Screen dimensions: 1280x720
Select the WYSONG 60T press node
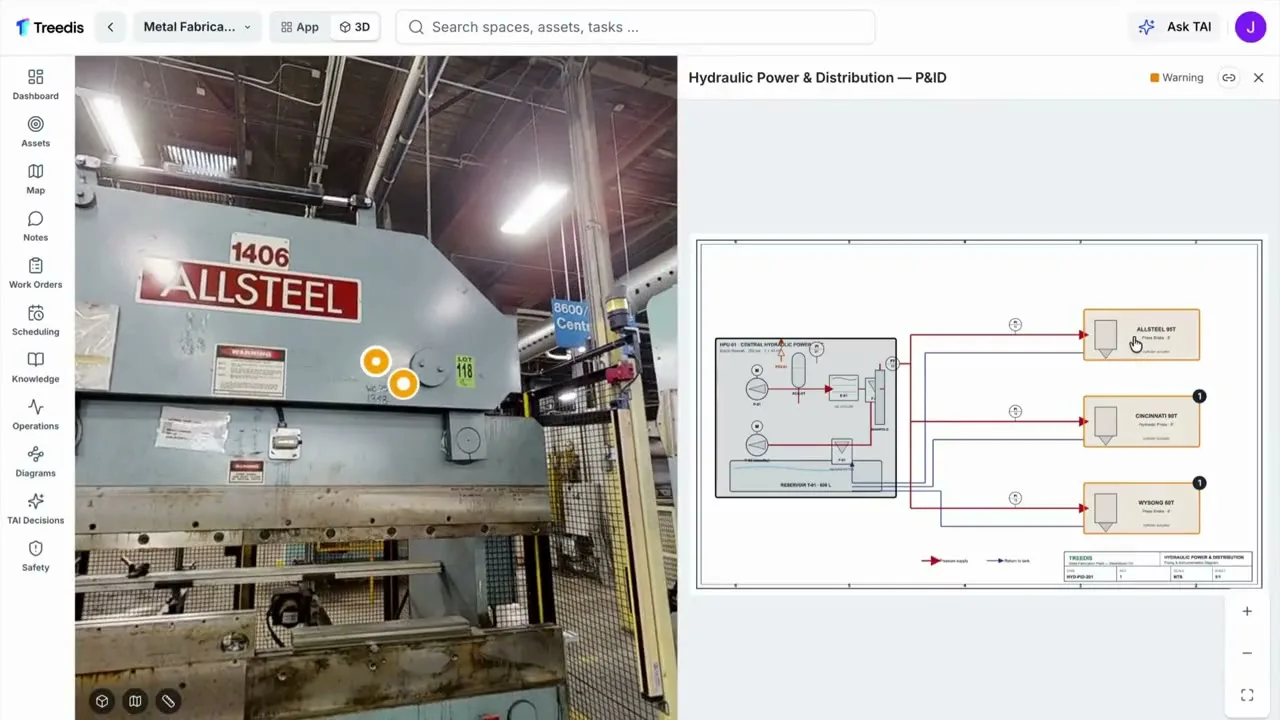1141,508
